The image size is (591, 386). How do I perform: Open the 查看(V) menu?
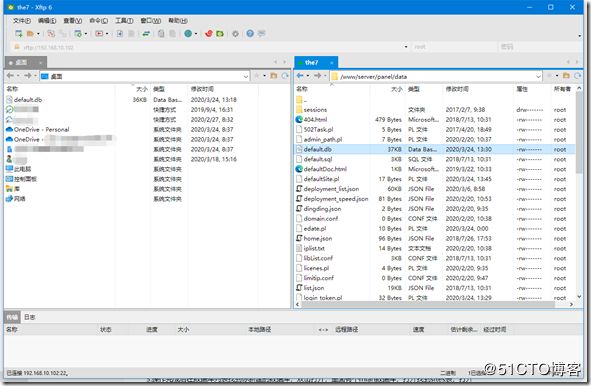point(72,20)
